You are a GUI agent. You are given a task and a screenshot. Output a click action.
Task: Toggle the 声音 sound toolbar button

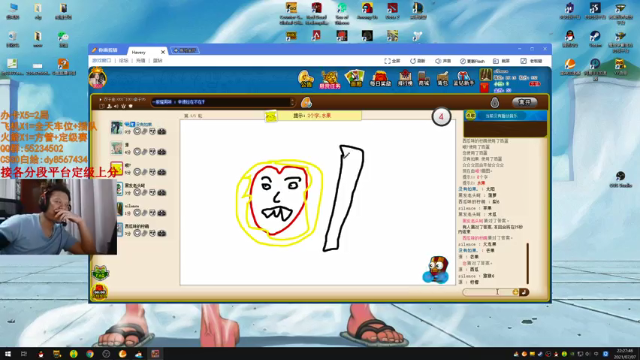[443, 61]
